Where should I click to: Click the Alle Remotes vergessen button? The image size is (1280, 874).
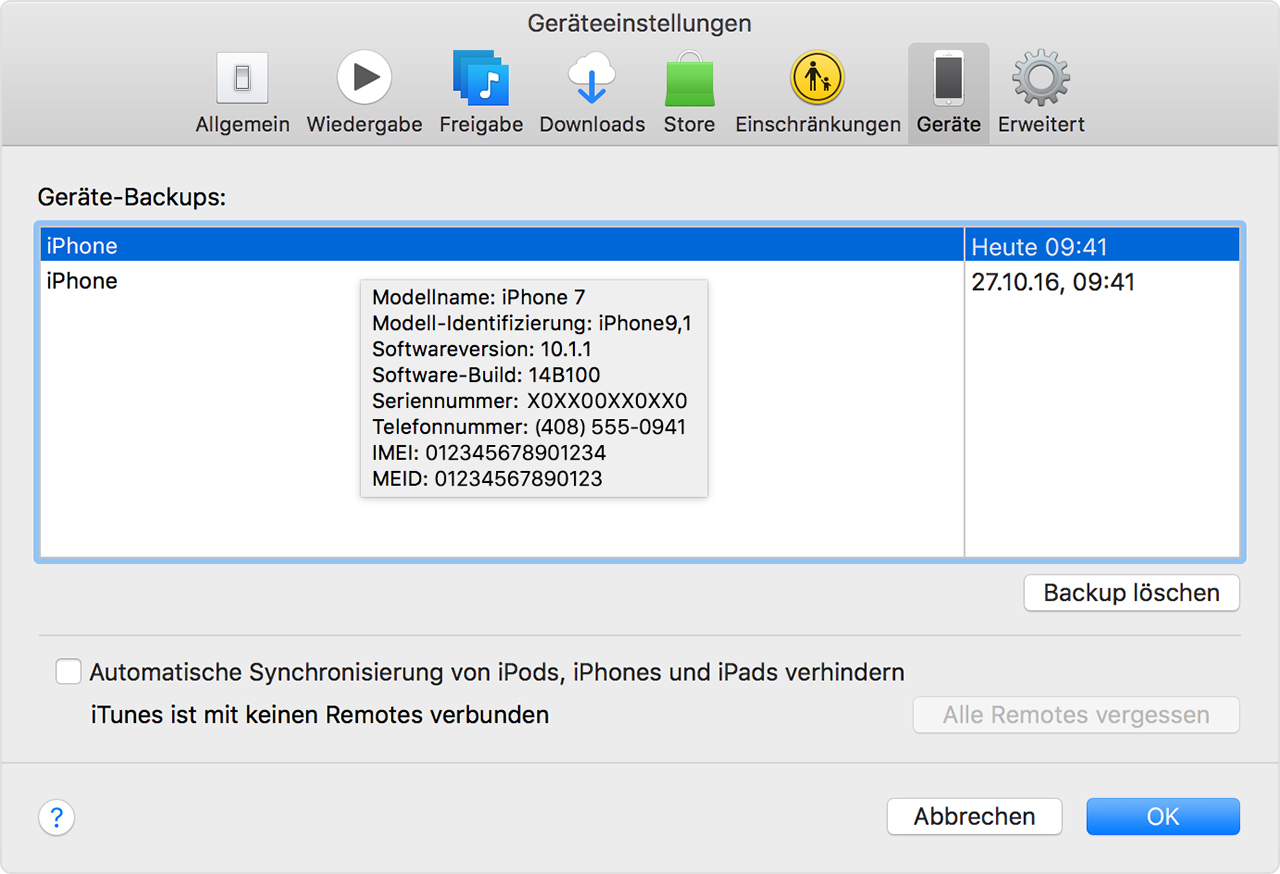click(1076, 715)
